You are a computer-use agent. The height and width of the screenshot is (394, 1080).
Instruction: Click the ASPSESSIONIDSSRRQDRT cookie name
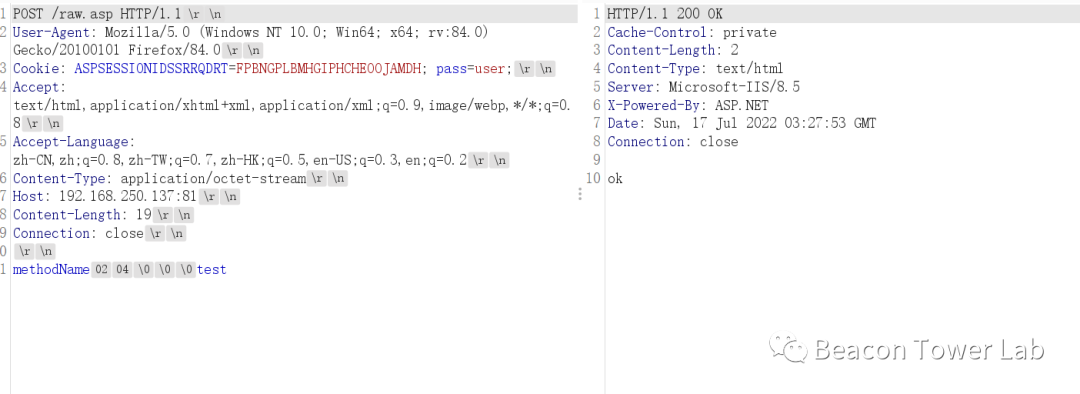151,68
